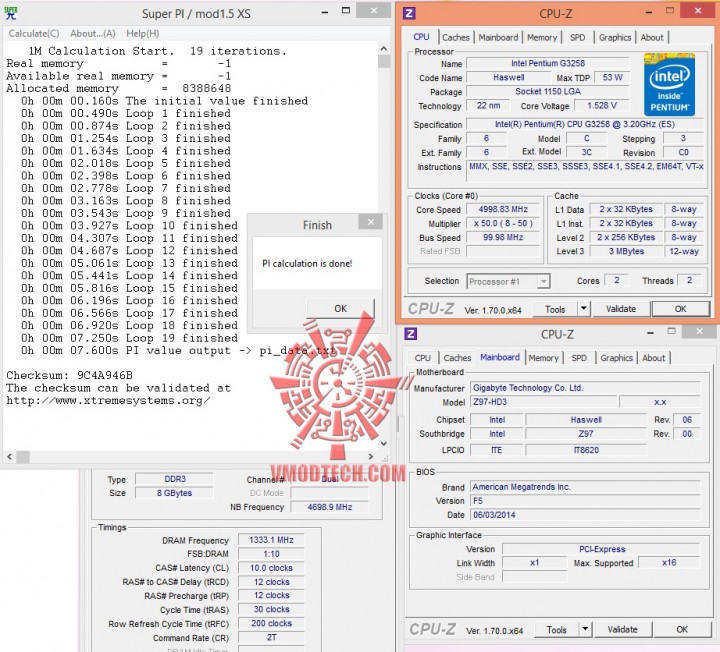Open About tab in top CPU-Z window
The height and width of the screenshot is (652, 720).
pyautogui.click(x=652, y=38)
